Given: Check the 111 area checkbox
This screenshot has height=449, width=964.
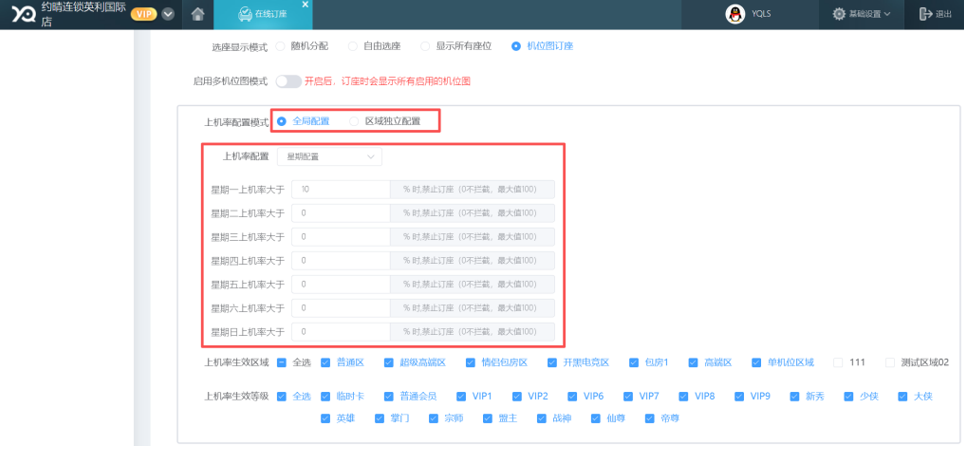Looking at the screenshot, I should (838, 362).
